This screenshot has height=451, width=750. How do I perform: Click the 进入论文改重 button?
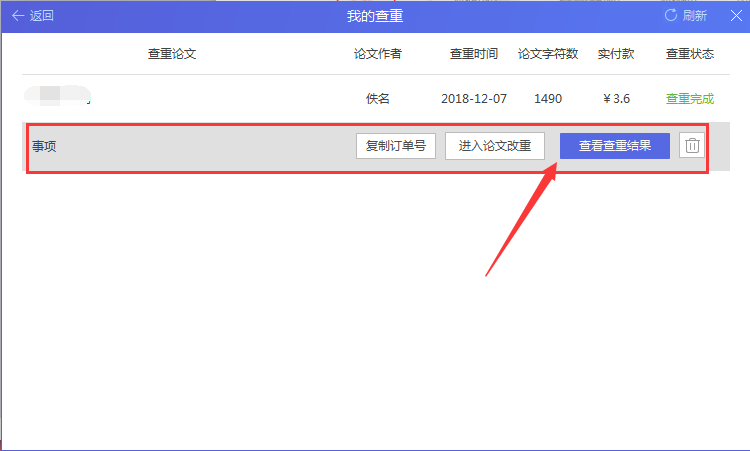pyautogui.click(x=494, y=146)
